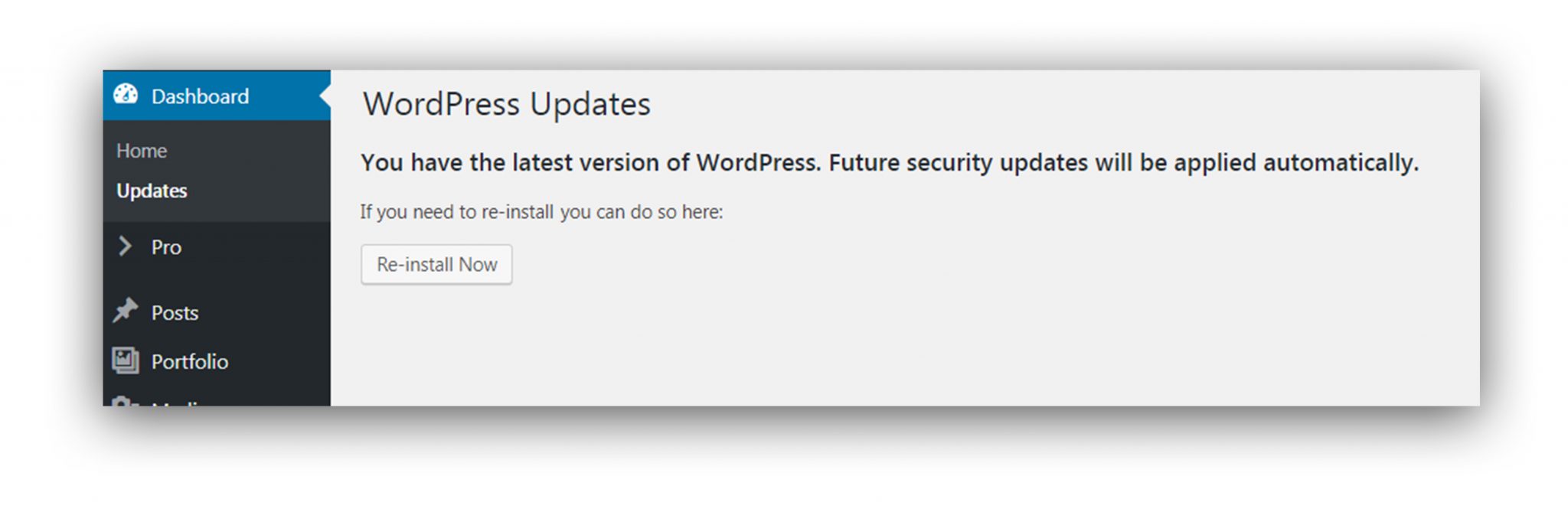This screenshot has height=525, width=1568.
Task: Open the Posts menu label
Action: pos(175,313)
